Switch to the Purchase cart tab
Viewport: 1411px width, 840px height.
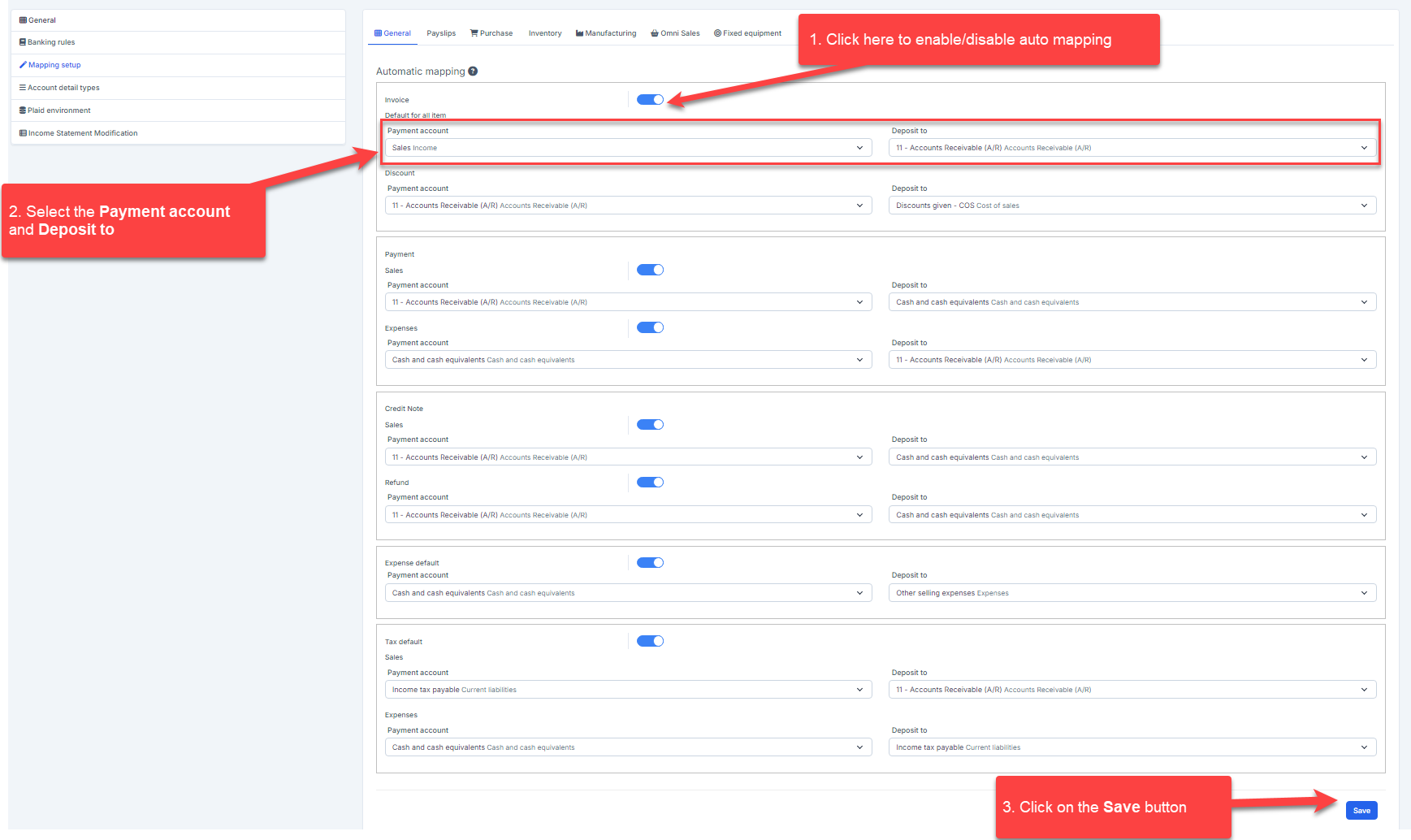tap(491, 33)
